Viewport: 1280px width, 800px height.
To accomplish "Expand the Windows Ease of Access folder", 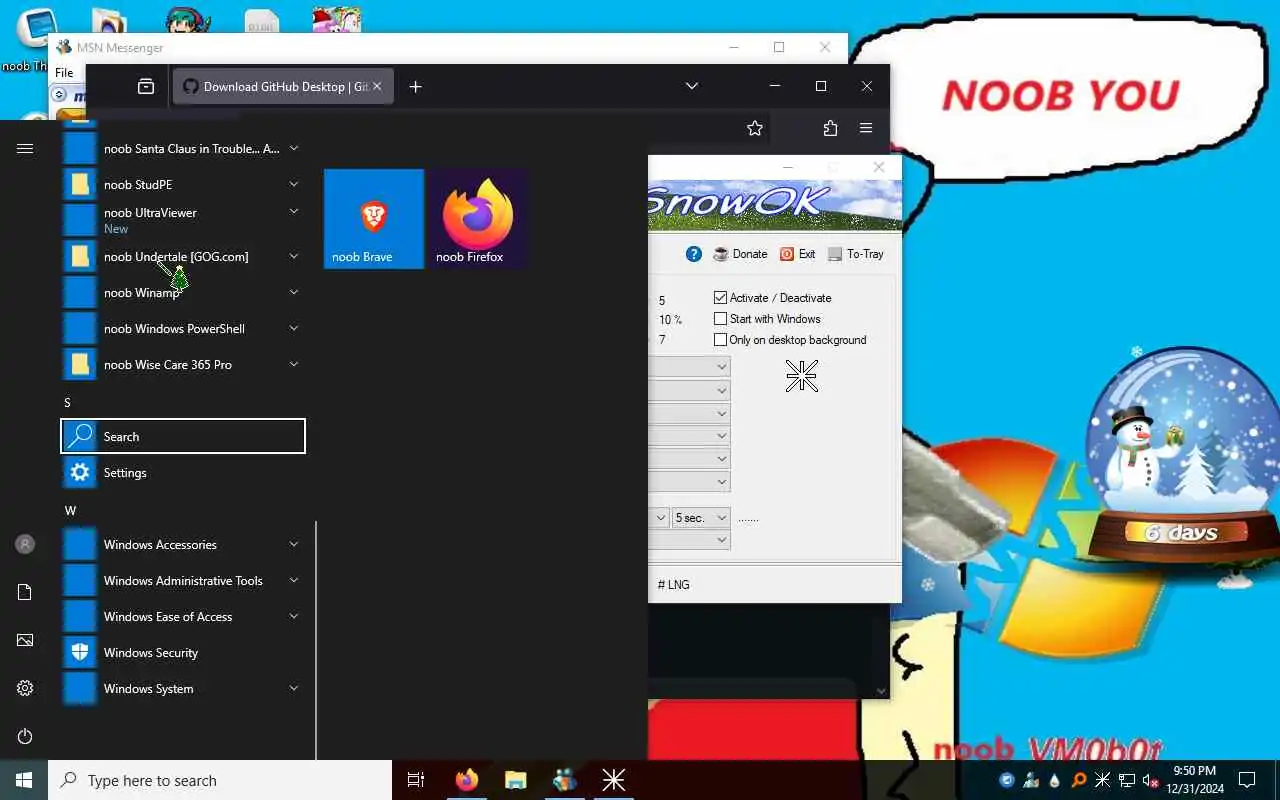I will [x=294, y=616].
